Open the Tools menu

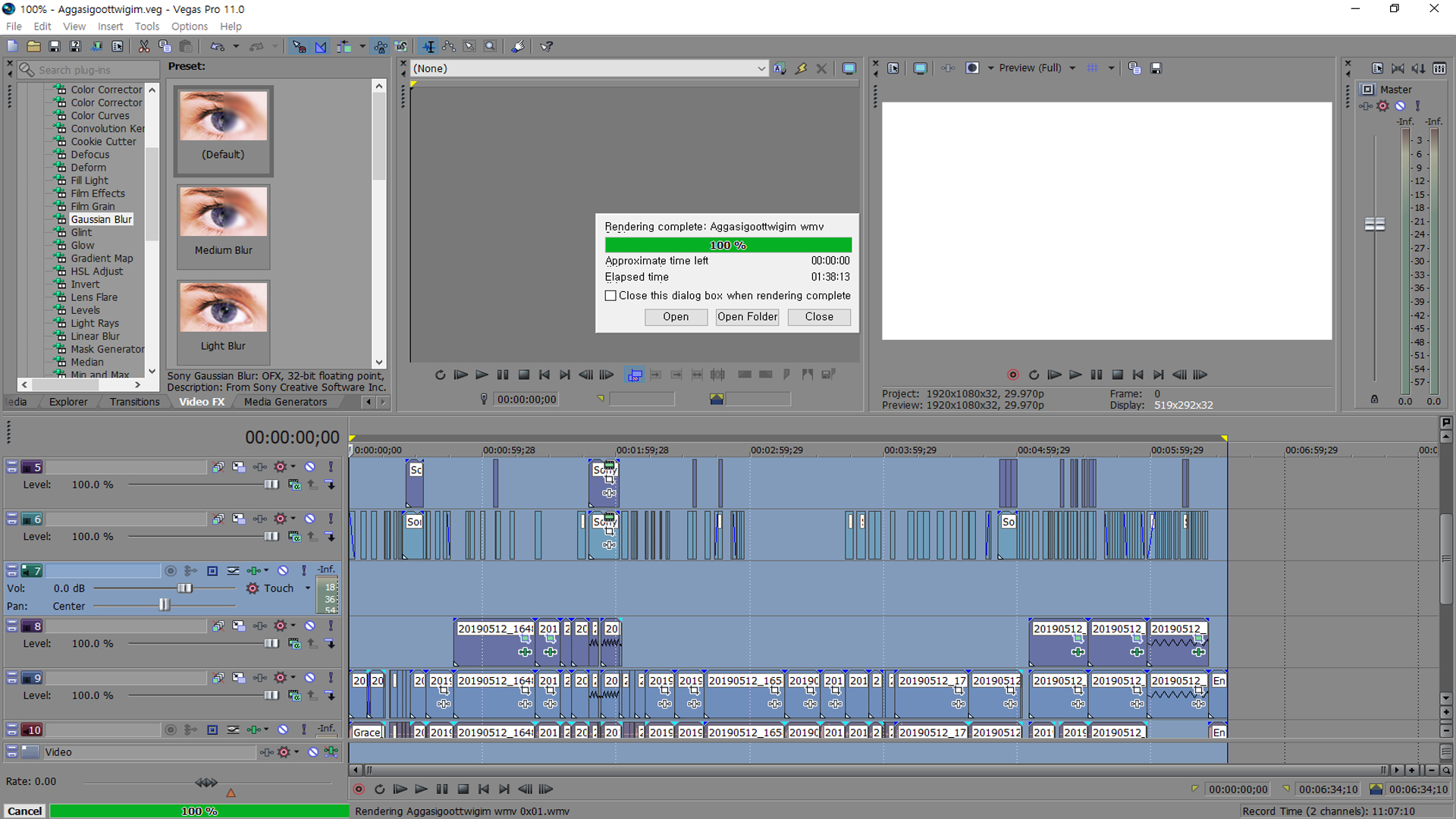click(x=146, y=27)
